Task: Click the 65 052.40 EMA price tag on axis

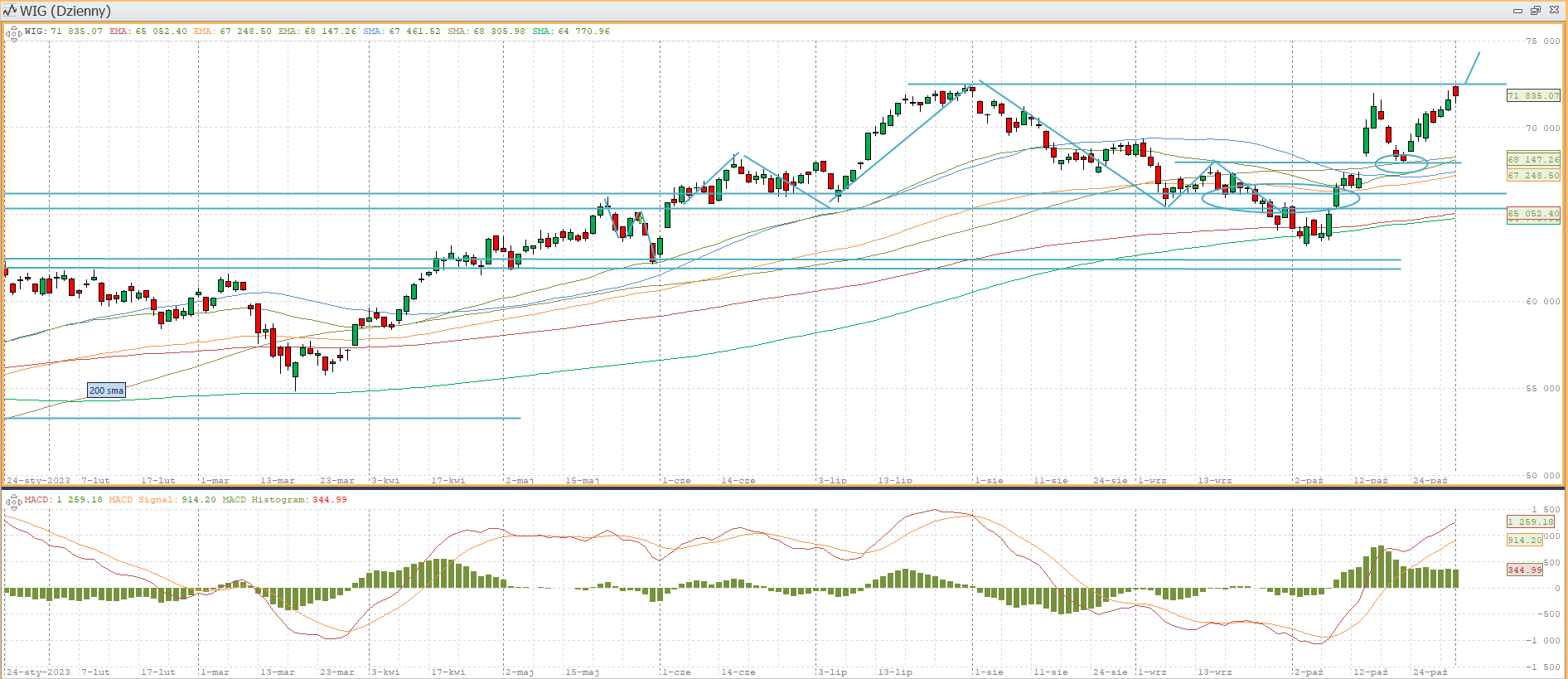Action: tap(1532, 214)
